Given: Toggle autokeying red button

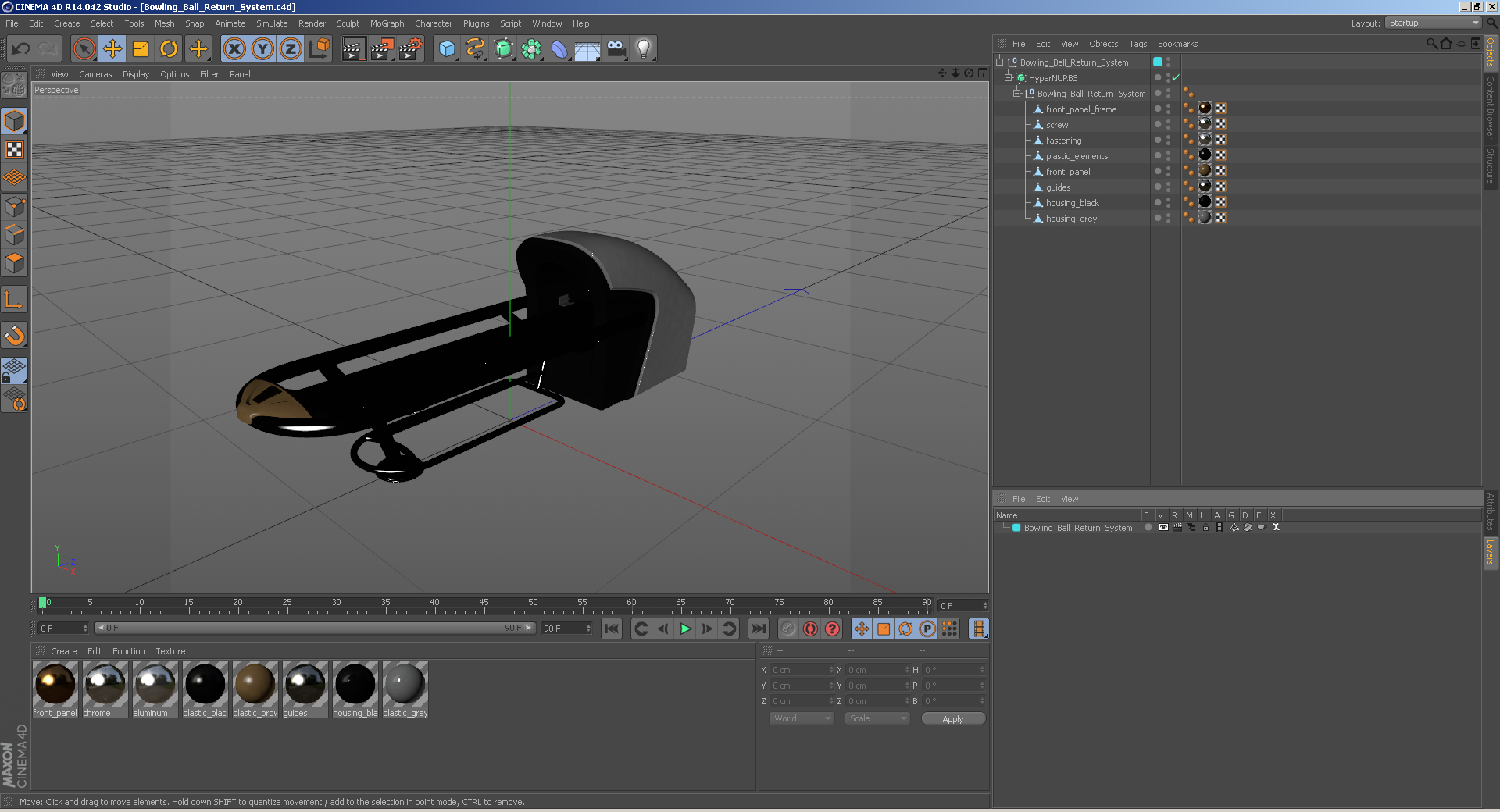Looking at the screenshot, I should pyautogui.click(x=810, y=629).
